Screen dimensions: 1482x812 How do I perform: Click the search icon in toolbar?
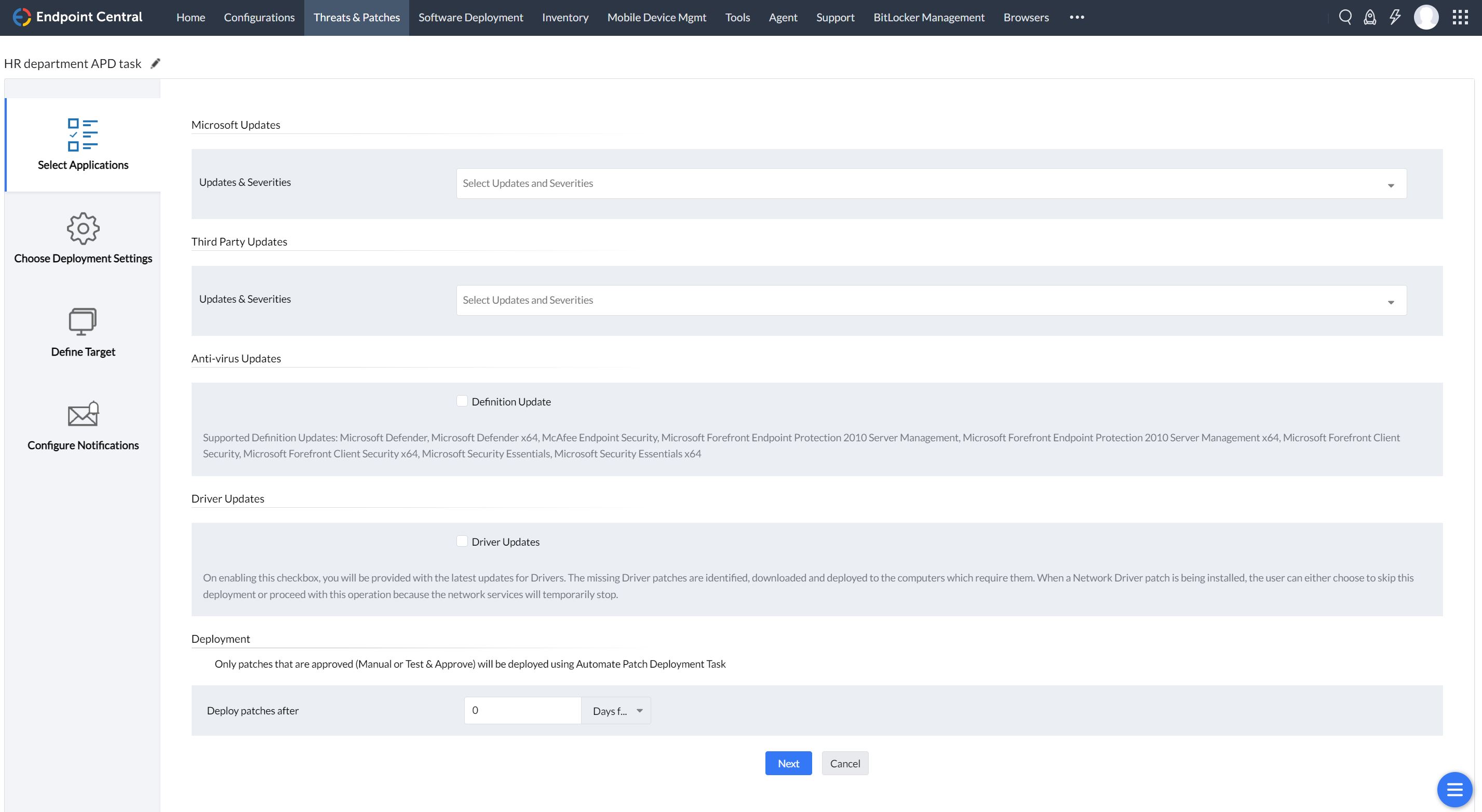coord(1346,16)
